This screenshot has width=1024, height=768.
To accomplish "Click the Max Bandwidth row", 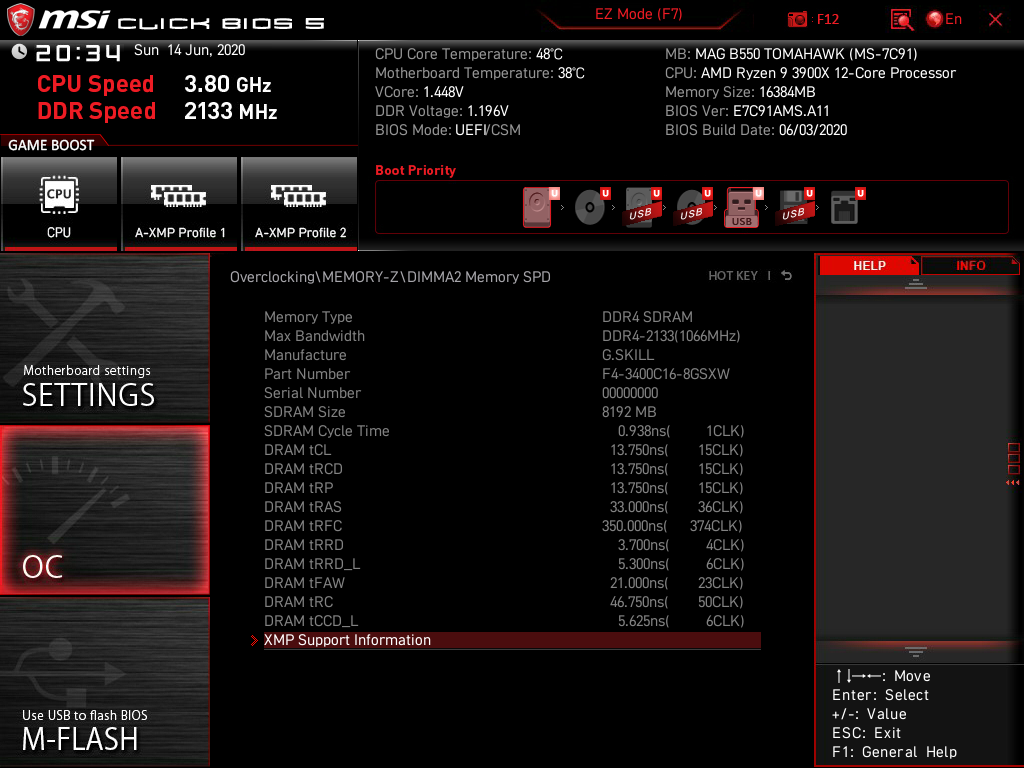I will pos(512,336).
